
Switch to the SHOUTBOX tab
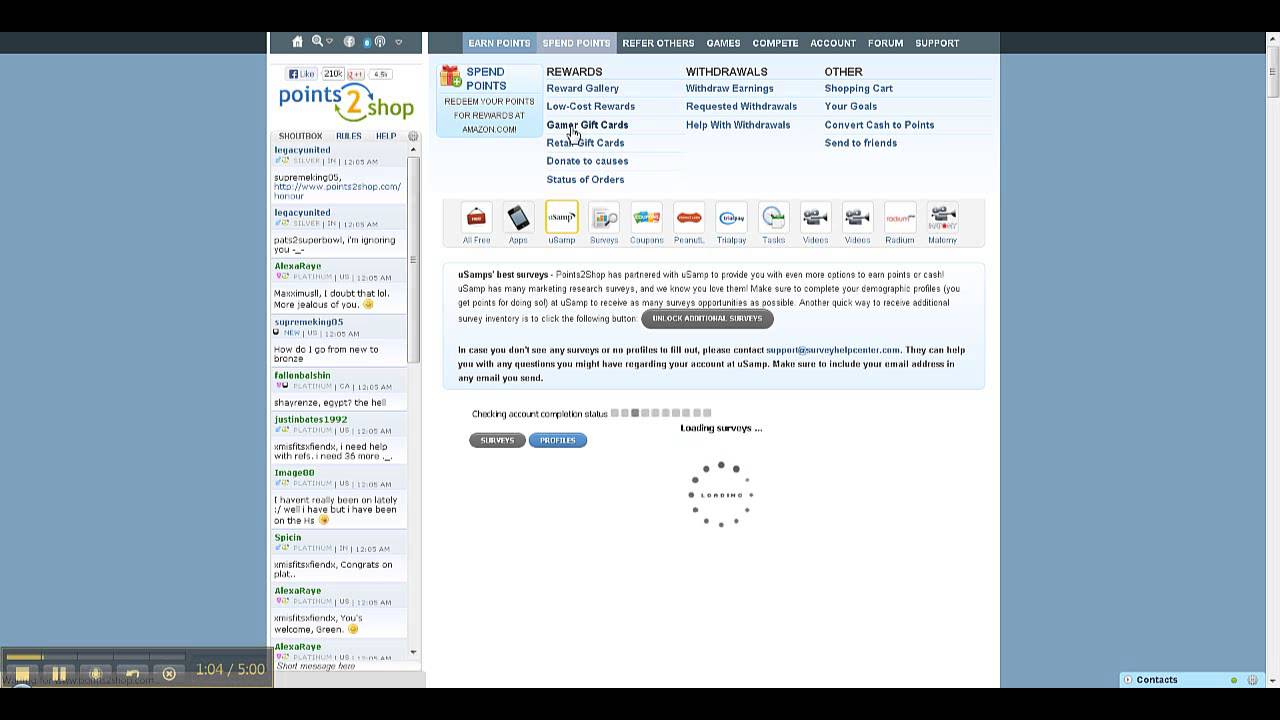click(x=300, y=136)
